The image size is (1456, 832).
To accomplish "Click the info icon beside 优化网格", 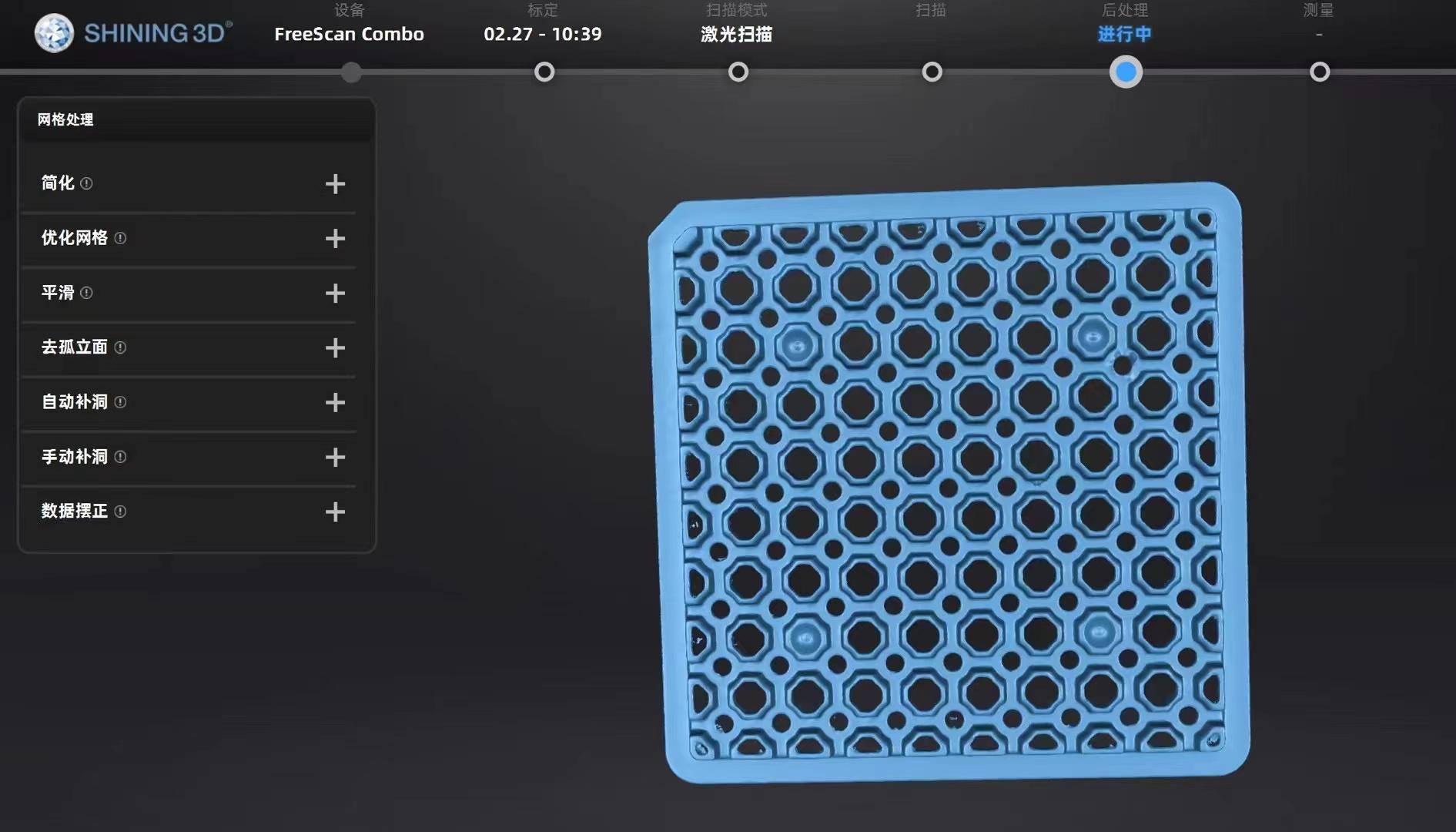I will [120, 238].
